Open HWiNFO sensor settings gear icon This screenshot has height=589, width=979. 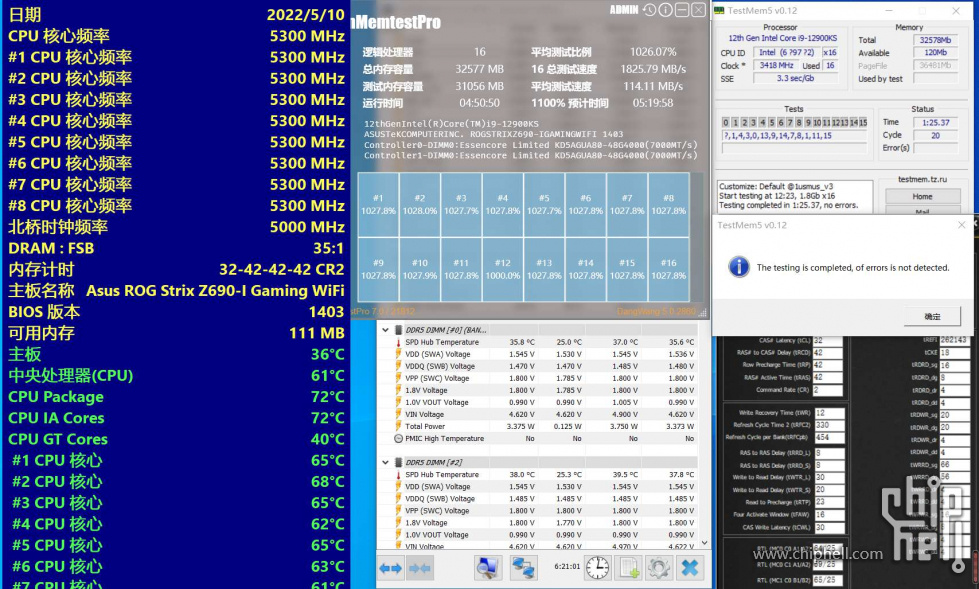point(658,568)
